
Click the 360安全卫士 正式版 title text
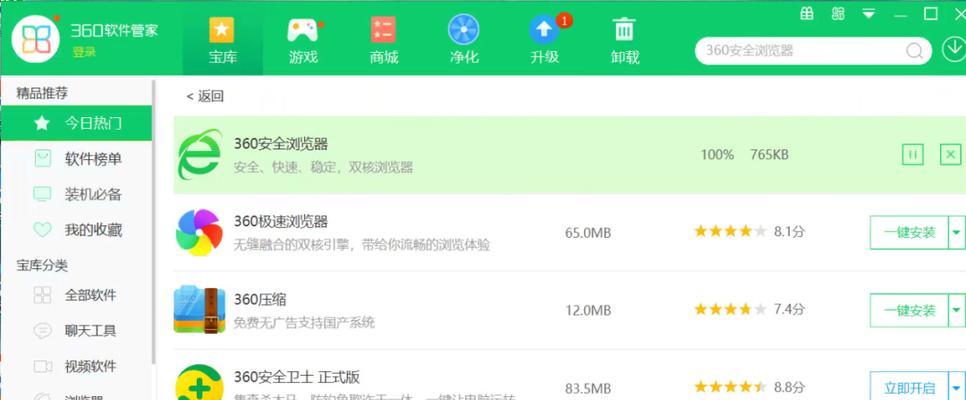click(297, 377)
